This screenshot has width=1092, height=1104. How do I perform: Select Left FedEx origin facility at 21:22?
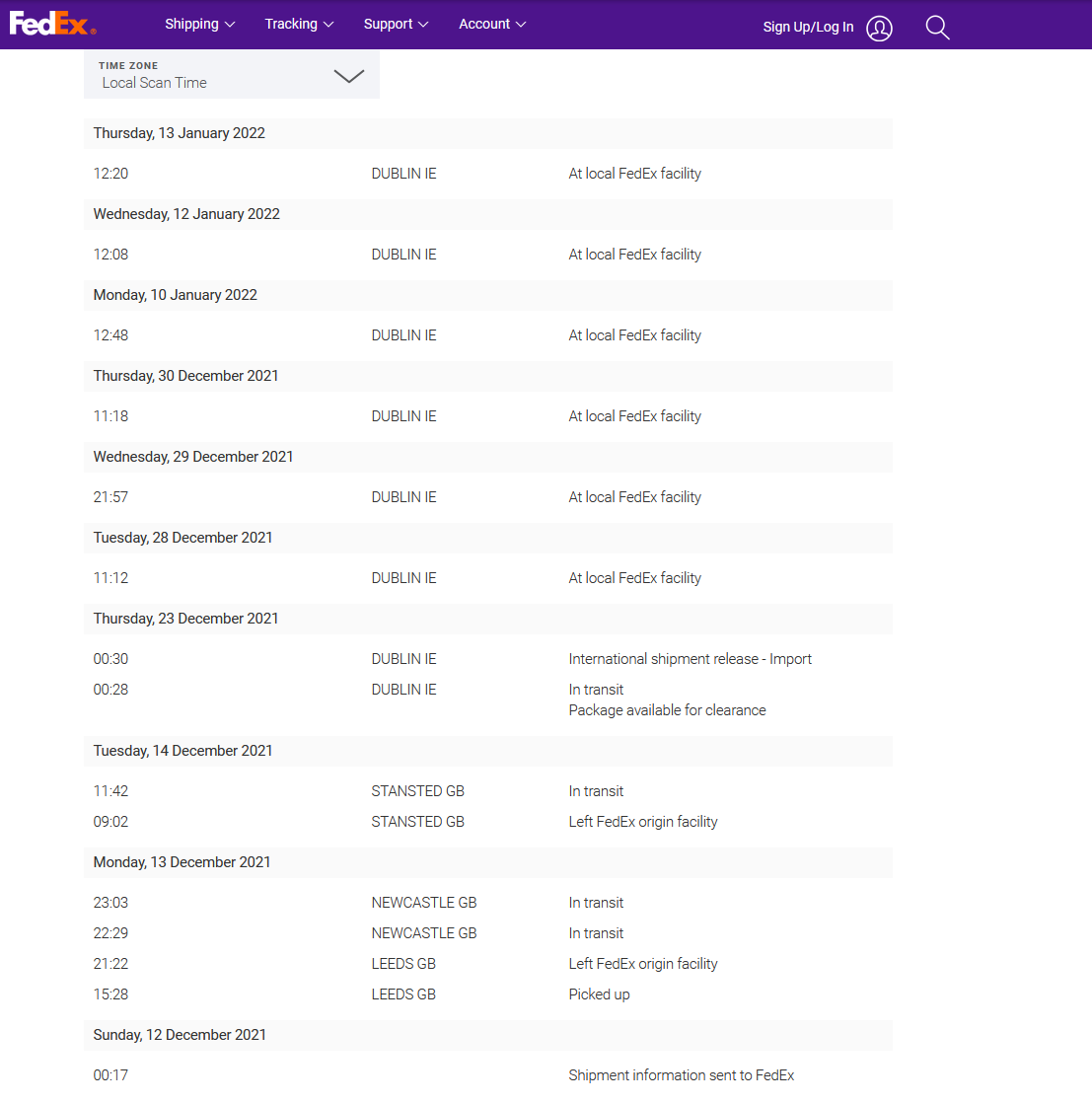tap(643, 964)
